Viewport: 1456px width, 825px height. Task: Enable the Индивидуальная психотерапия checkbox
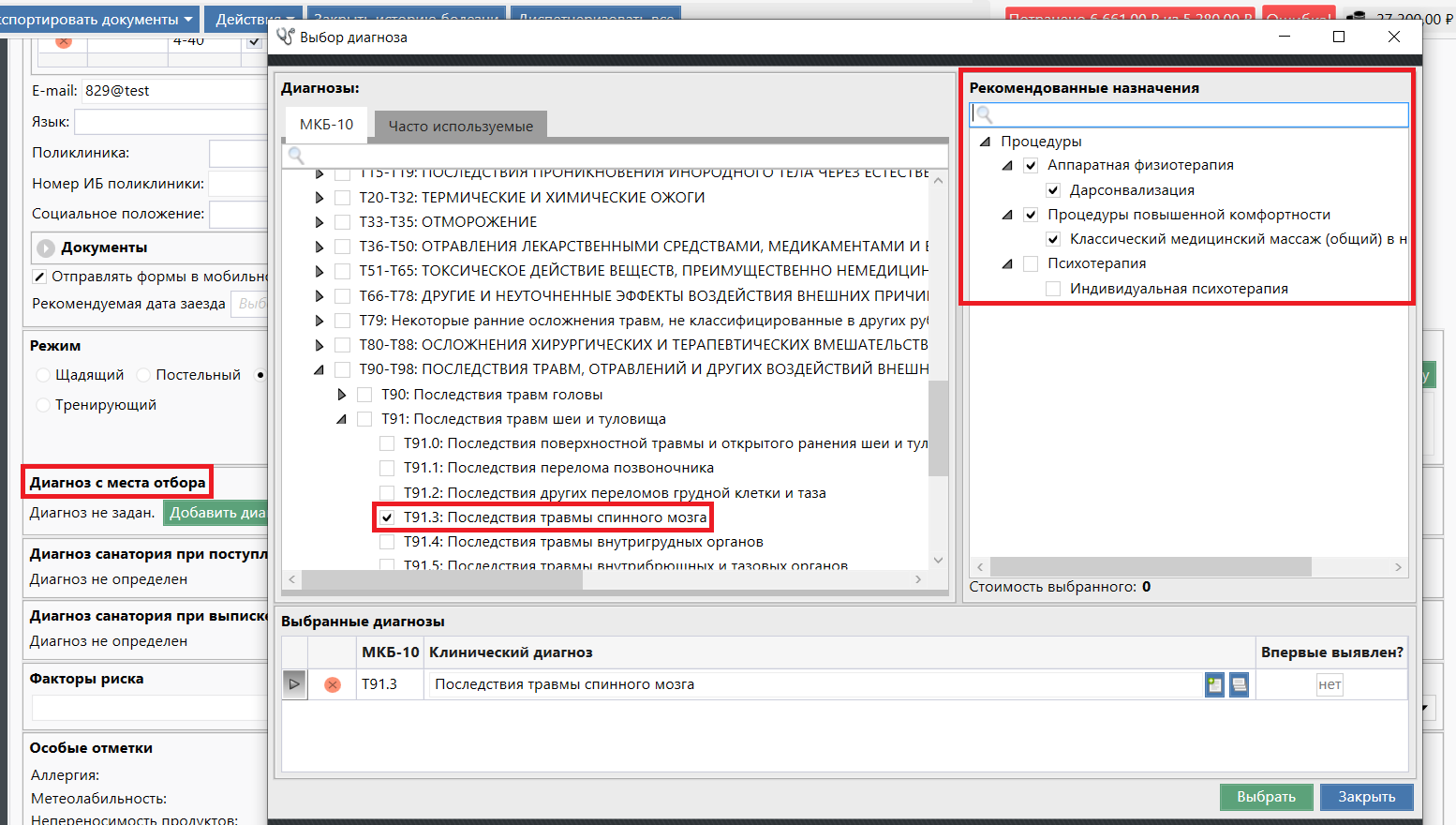pyautogui.click(x=1053, y=289)
